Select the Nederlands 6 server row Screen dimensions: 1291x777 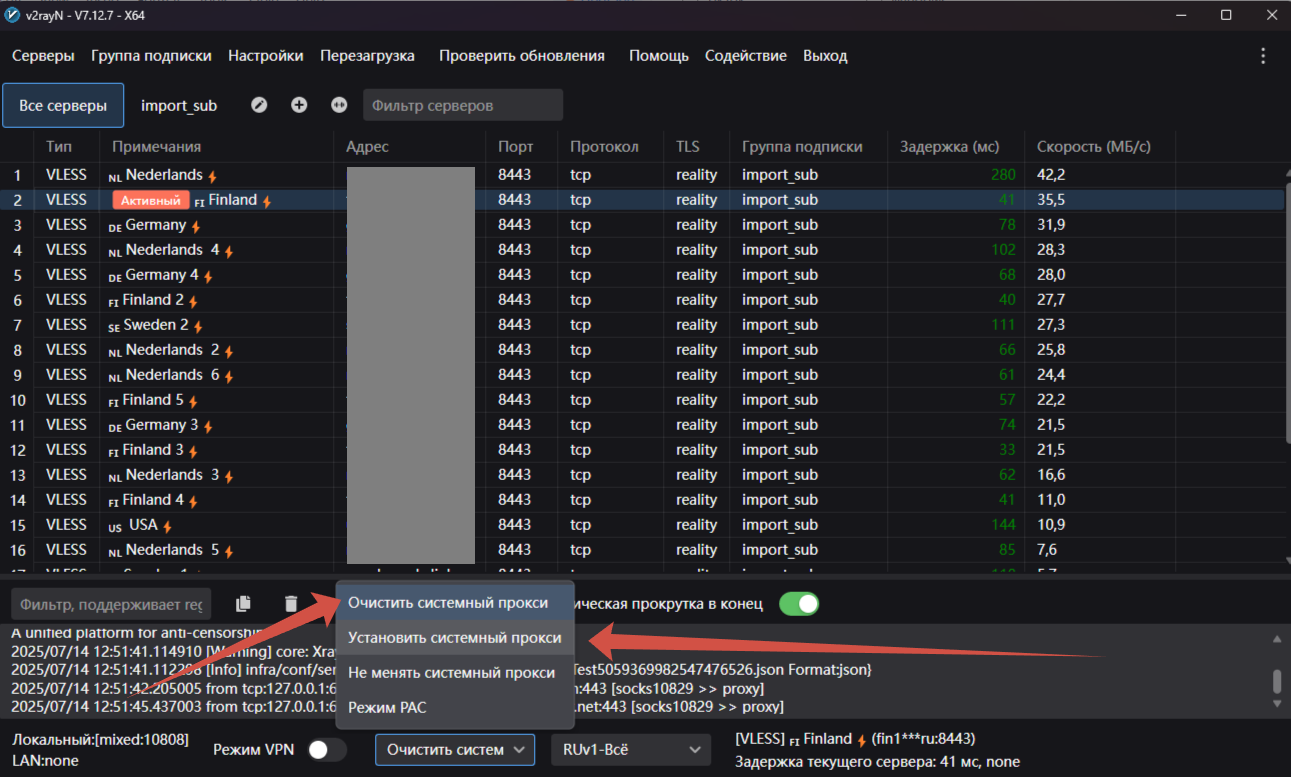click(642, 375)
